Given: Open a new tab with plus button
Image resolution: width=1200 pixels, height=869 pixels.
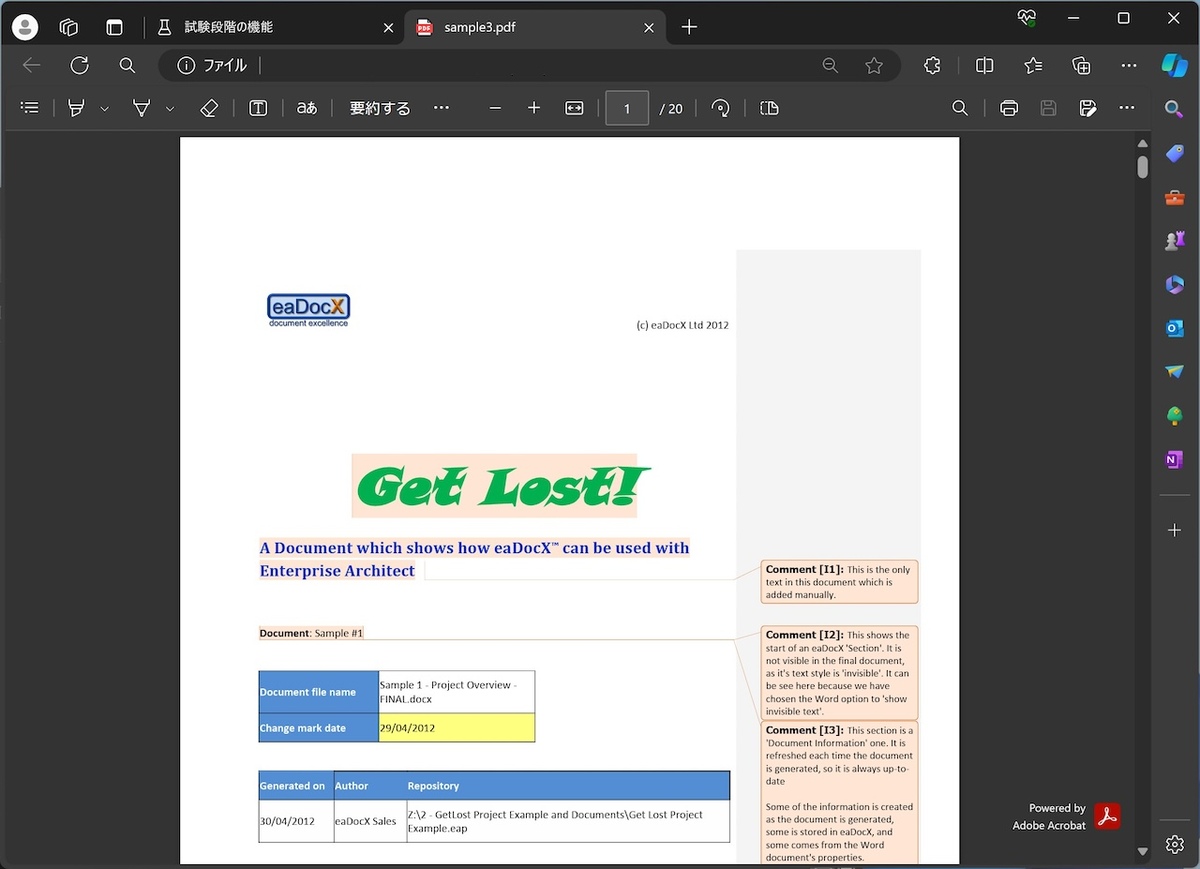Looking at the screenshot, I should point(688,27).
